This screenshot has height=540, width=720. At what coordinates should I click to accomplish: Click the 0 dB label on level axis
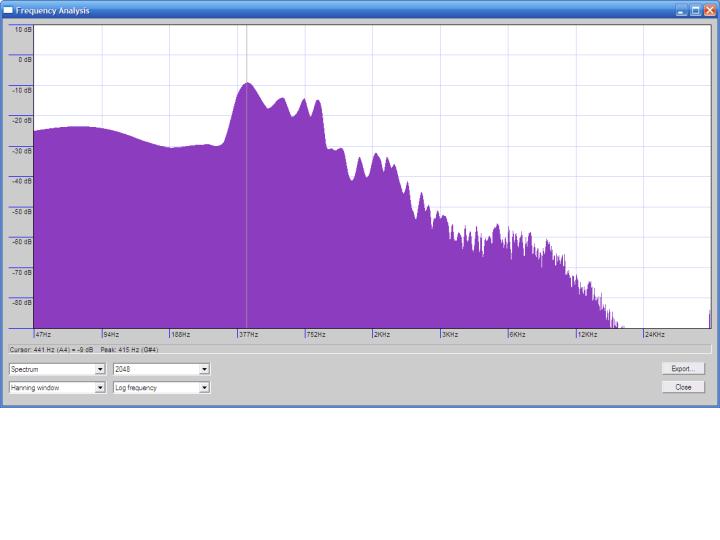(x=23, y=59)
